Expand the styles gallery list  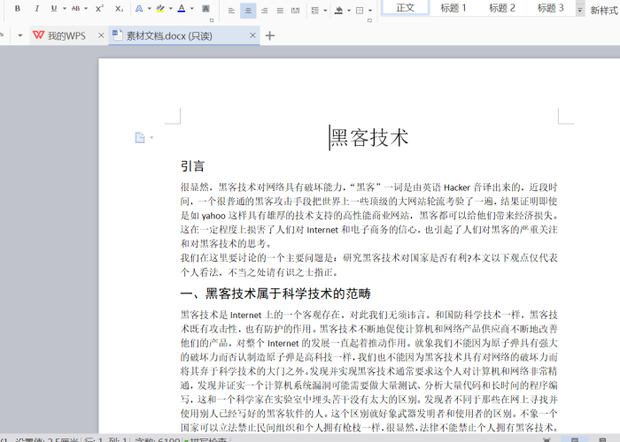tap(580, 10)
